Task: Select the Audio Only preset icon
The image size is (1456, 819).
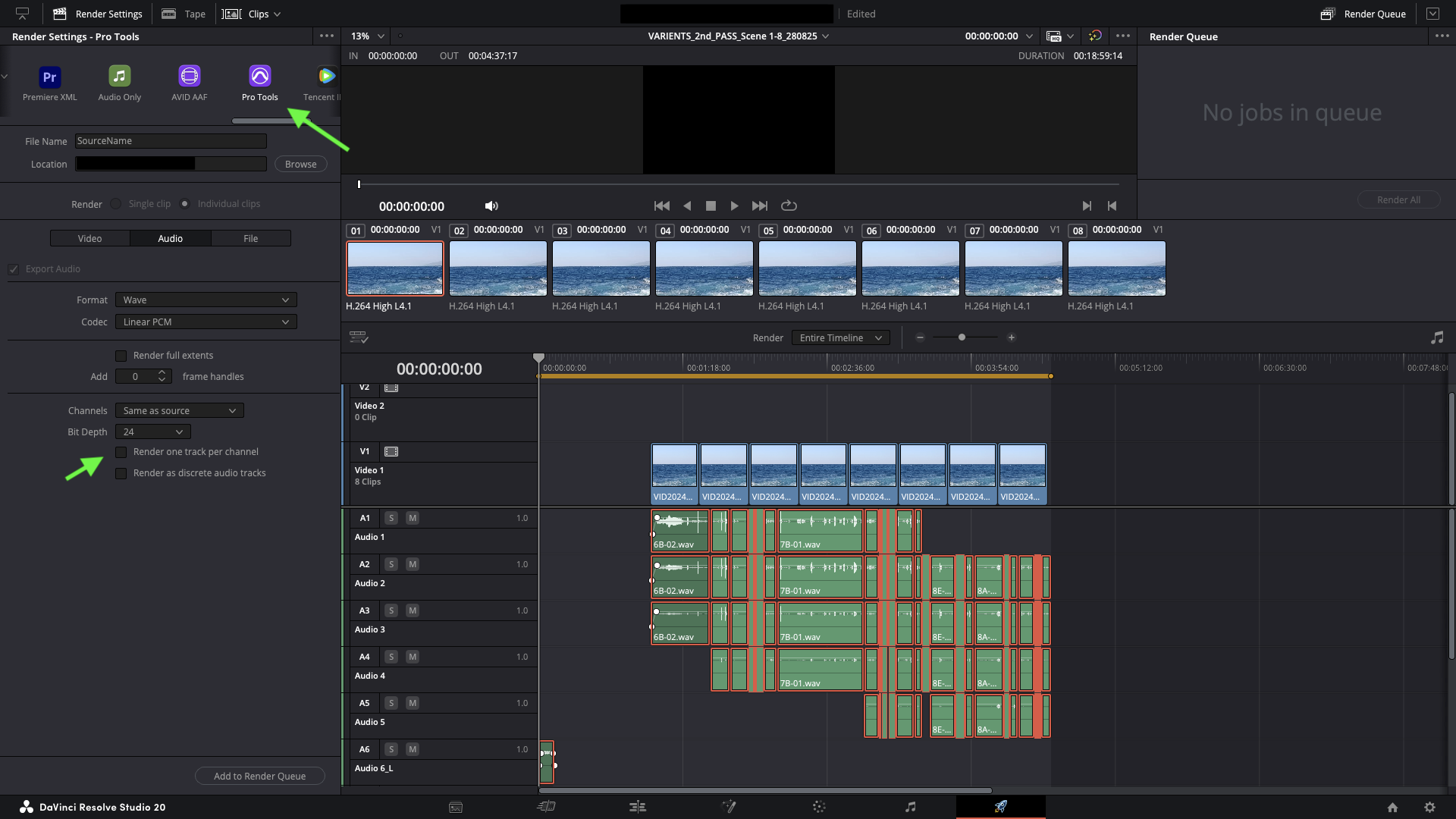Action: [x=119, y=76]
